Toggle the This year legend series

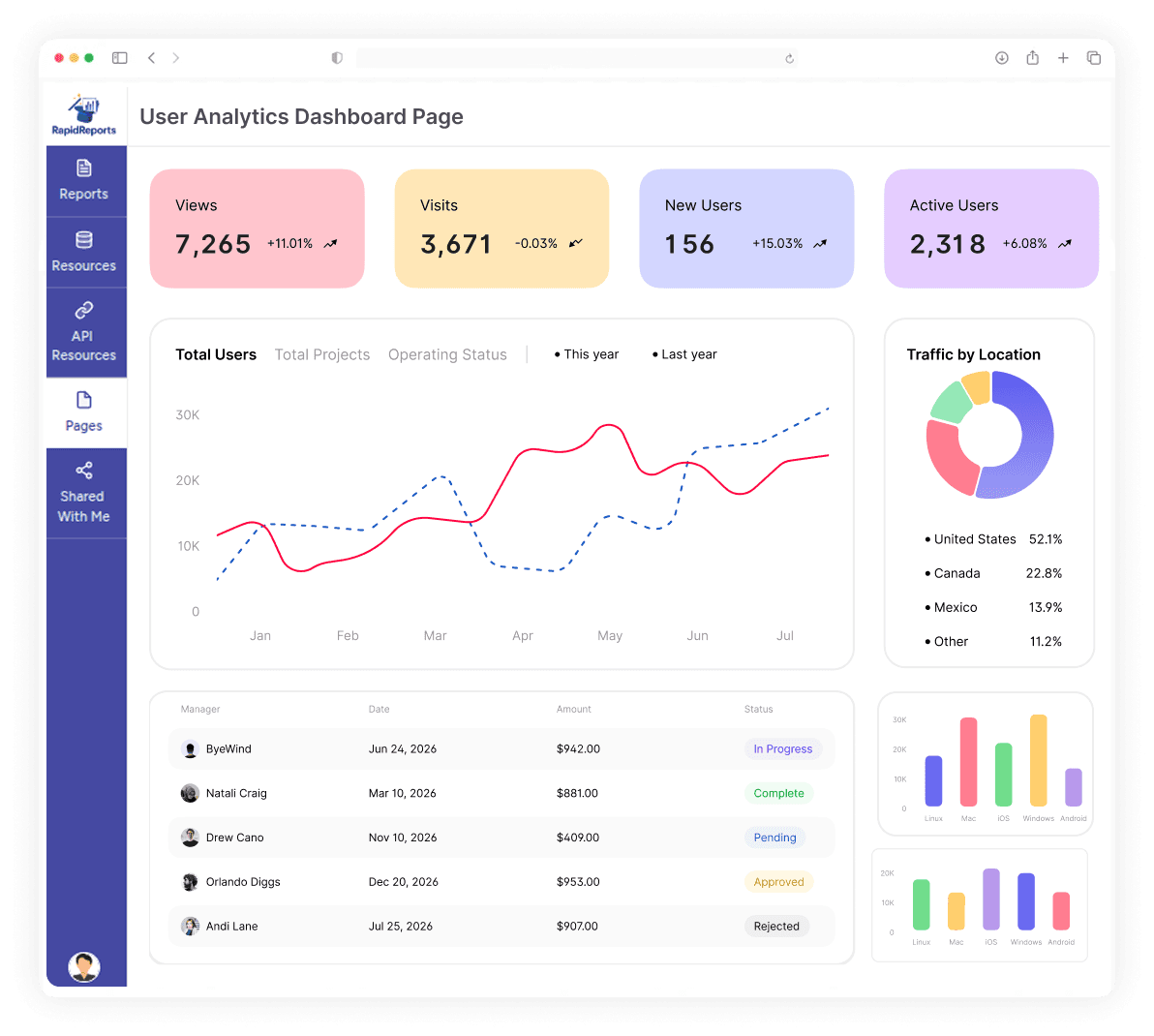[x=587, y=354]
